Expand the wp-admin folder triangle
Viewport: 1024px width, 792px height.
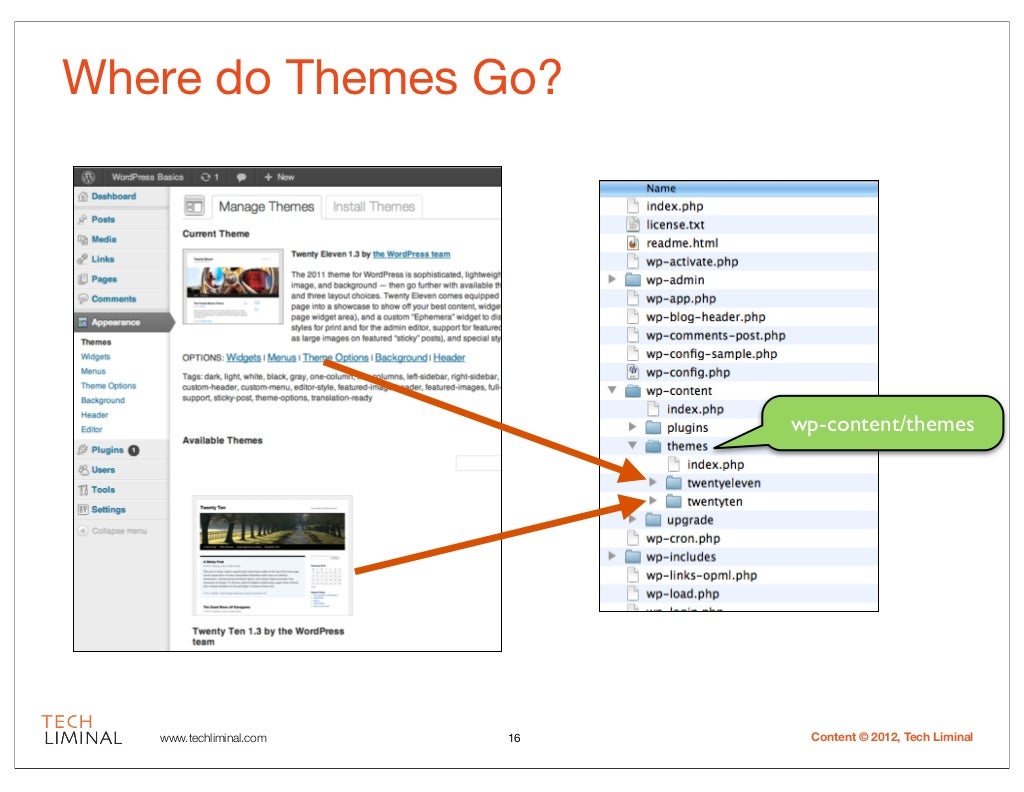click(x=612, y=279)
